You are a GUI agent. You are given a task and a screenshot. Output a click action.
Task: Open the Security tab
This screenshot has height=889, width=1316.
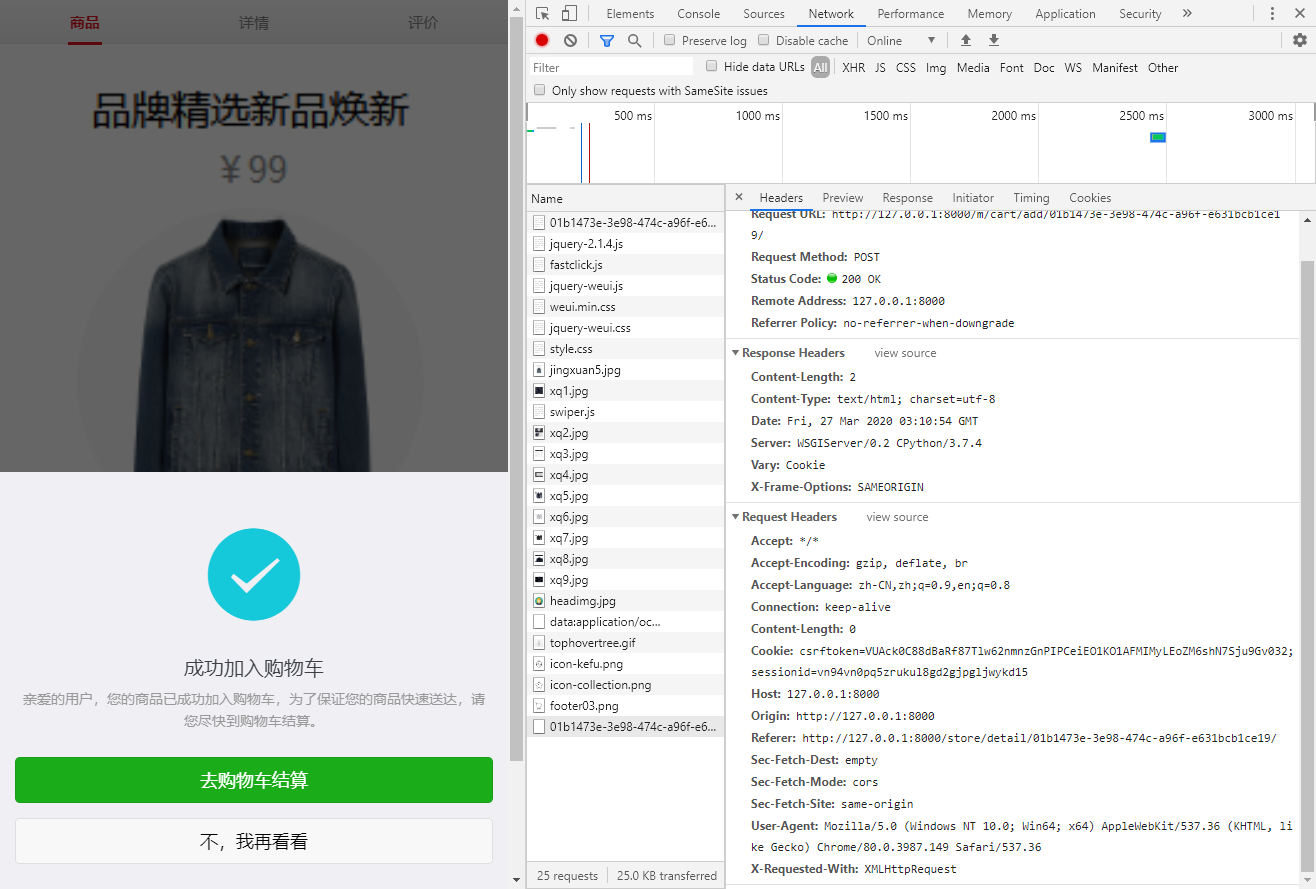coord(1140,14)
